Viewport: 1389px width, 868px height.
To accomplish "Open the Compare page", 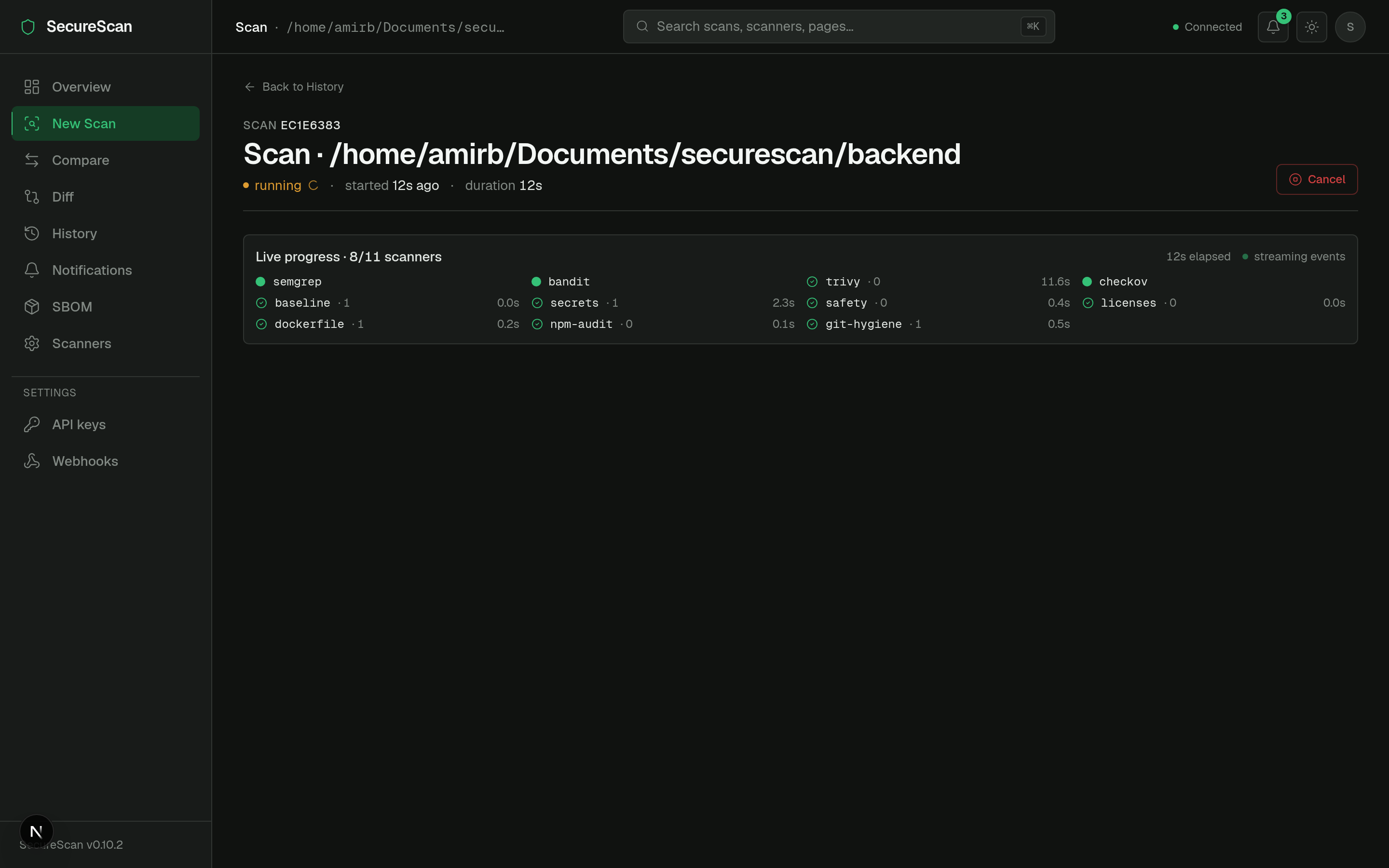I will pyautogui.click(x=106, y=160).
